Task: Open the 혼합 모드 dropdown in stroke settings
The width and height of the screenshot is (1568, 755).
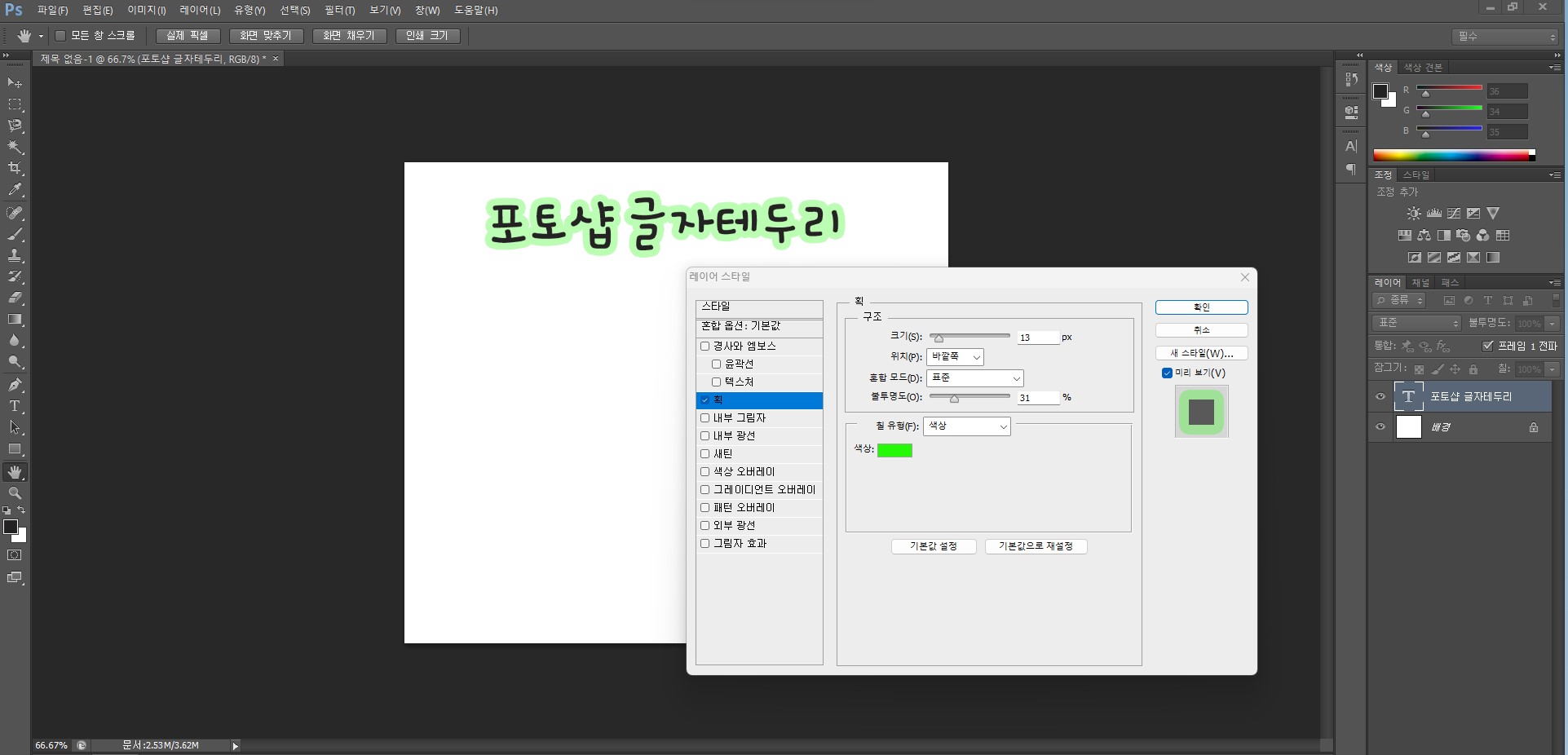Action: click(x=974, y=378)
